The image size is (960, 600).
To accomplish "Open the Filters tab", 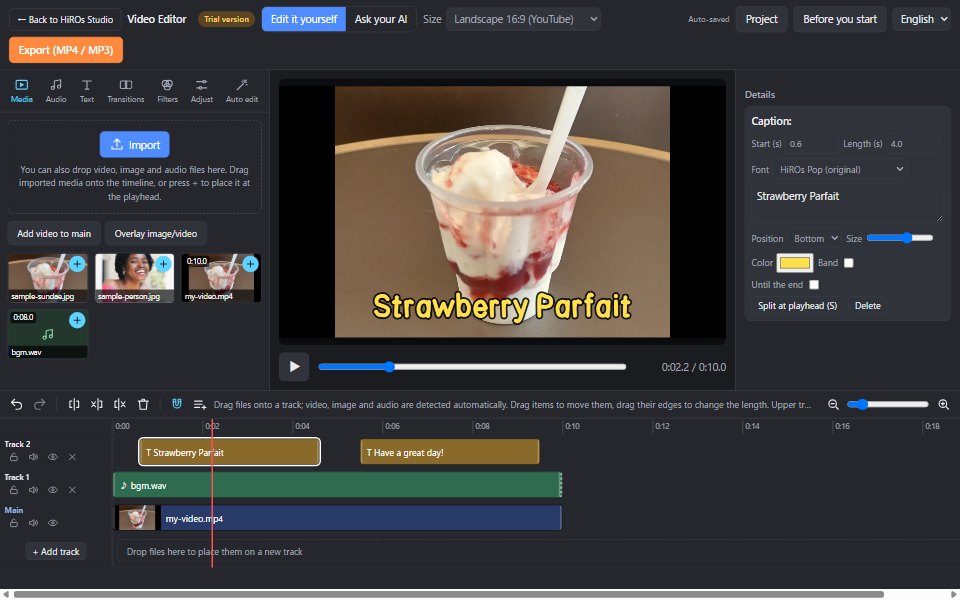I will 167,91.
